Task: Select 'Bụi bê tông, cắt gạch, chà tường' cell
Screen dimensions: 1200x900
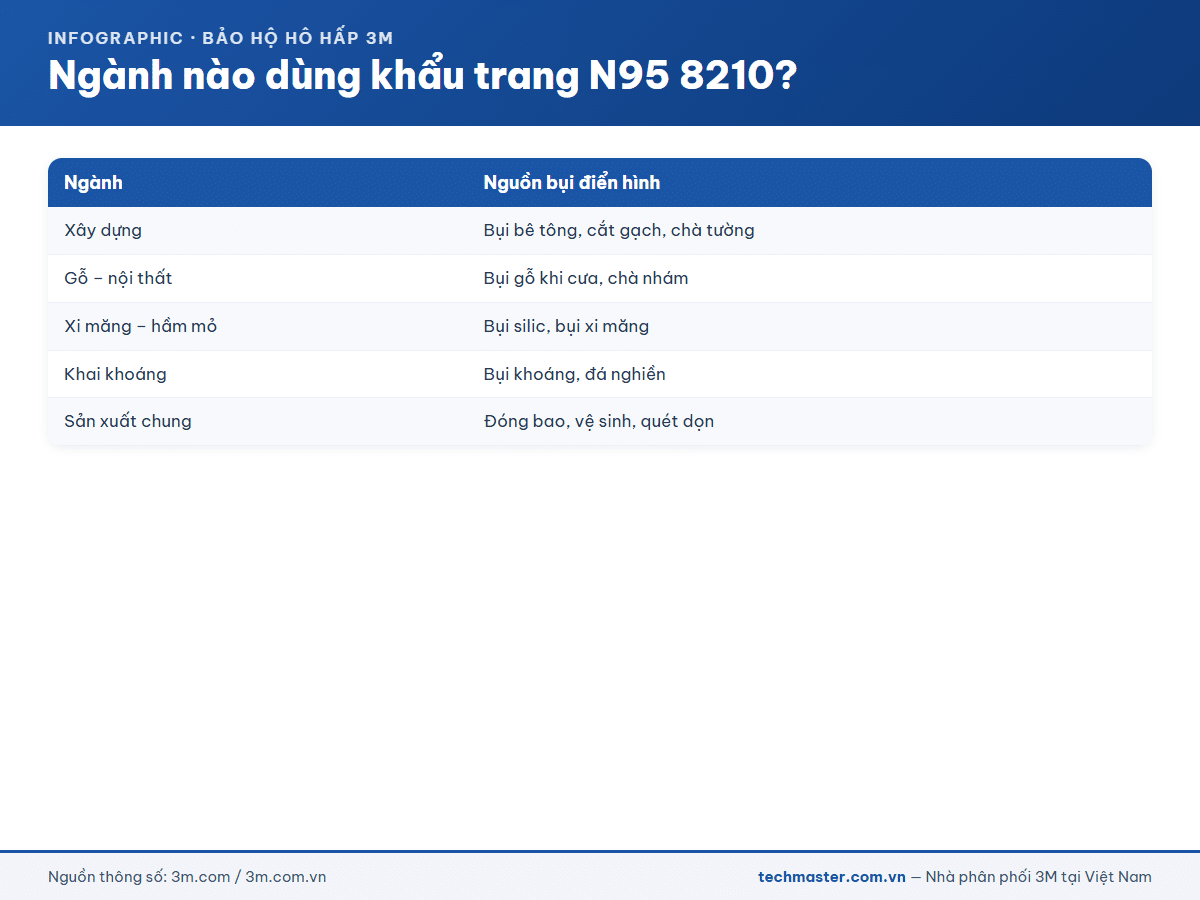Action: coord(809,231)
